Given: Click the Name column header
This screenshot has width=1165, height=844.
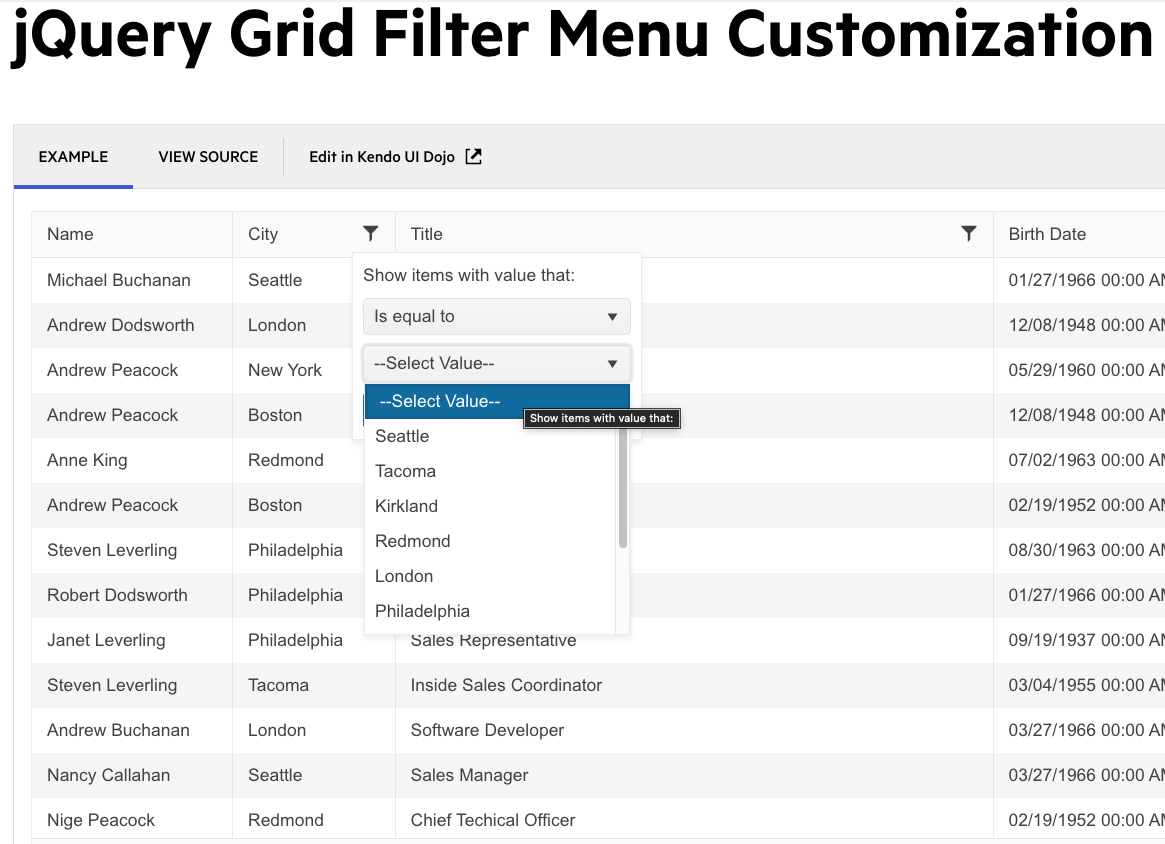Looking at the screenshot, I should (x=132, y=234).
